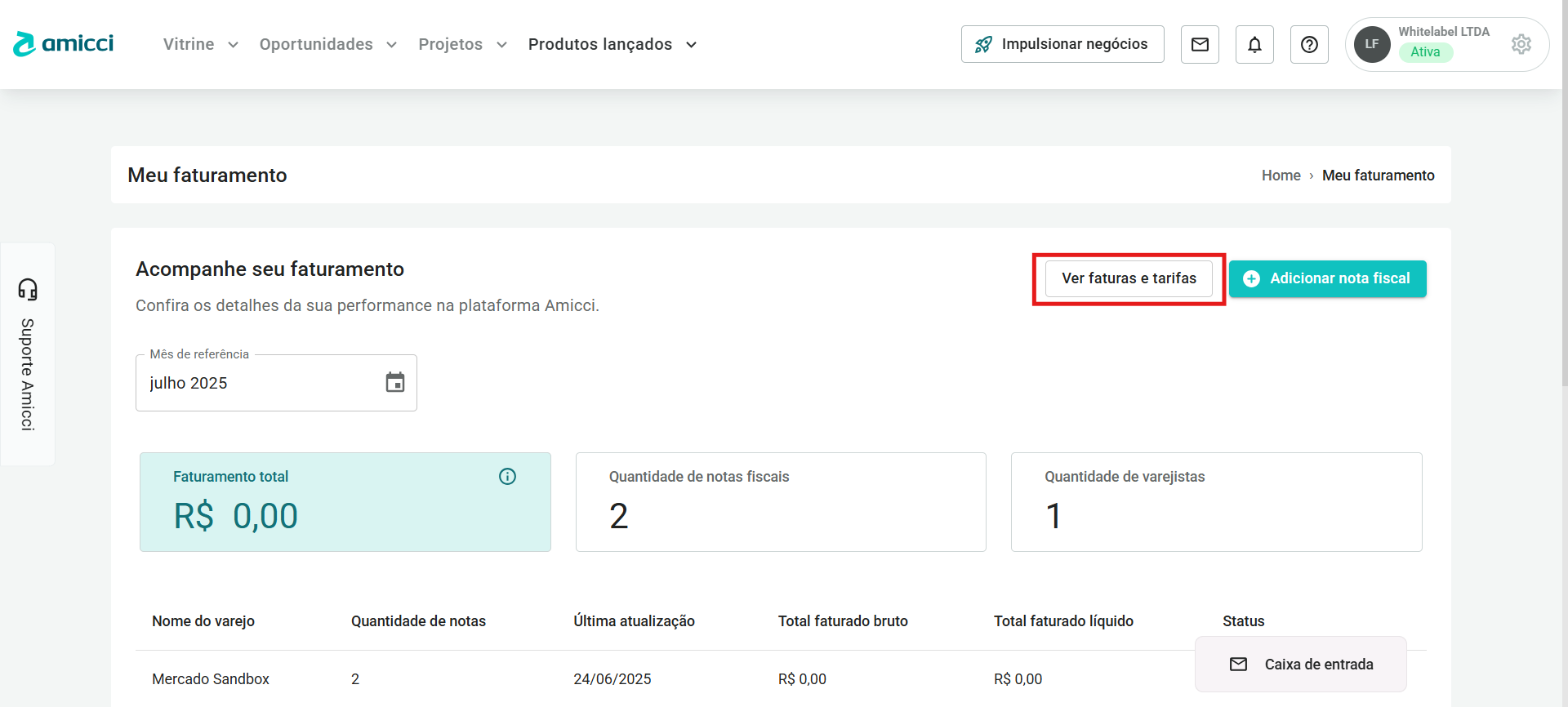The width and height of the screenshot is (1568, 707).
Task: Open notifications bell icon
Action: (1254, 44)
